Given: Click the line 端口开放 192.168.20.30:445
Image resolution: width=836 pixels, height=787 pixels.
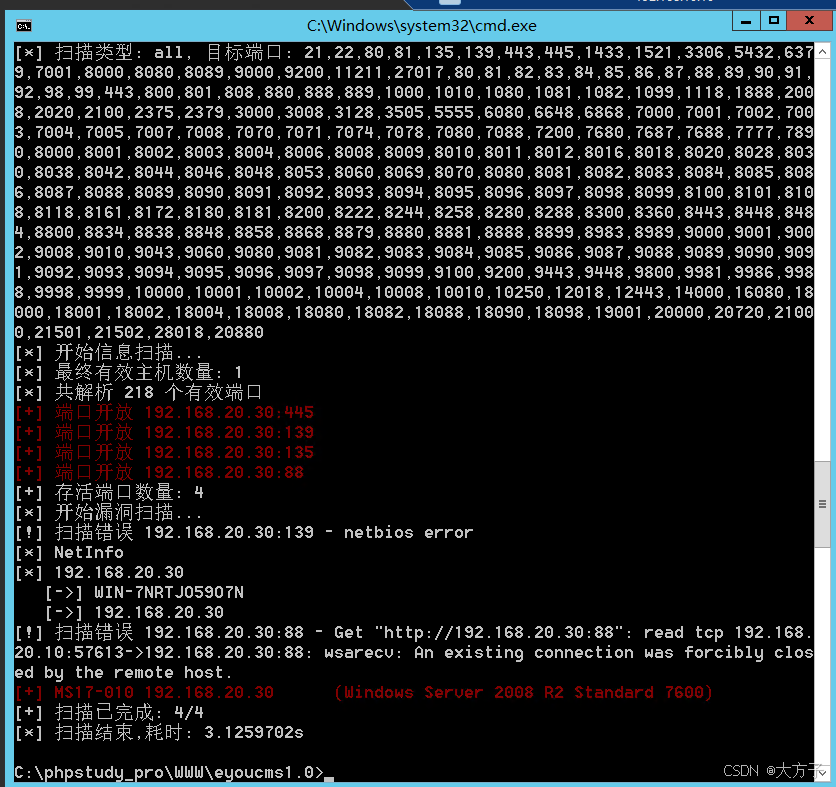Looking at the screenshot, I should pyautogui.click(x=164, y=412).
